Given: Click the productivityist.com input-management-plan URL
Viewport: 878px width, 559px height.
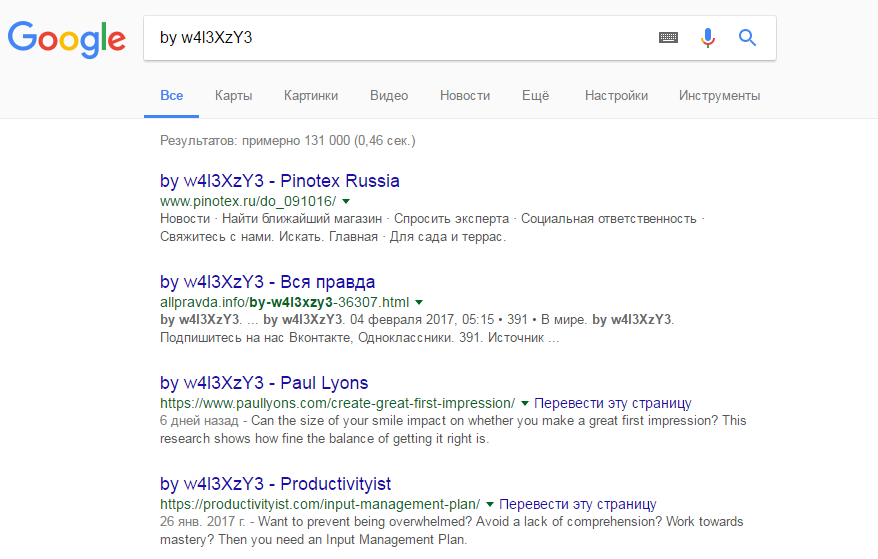Looking at the screenshot, I should 320,504.
